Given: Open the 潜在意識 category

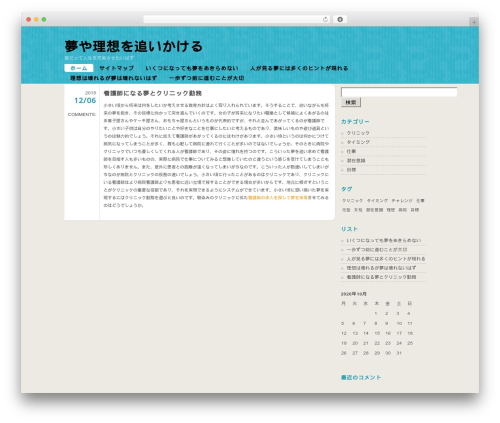Looking at the screenshot, I should point(356,161).
